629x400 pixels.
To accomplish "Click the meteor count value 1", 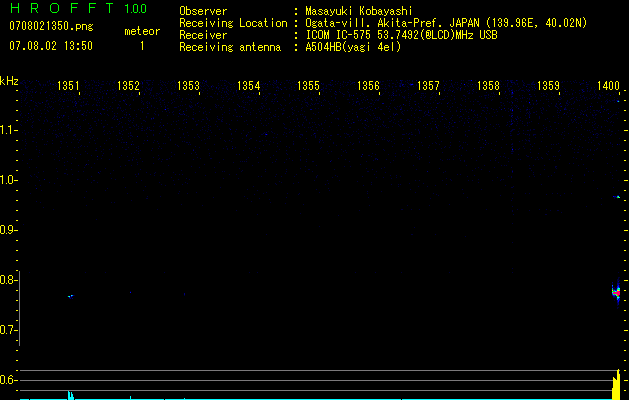I will [142, 46].
